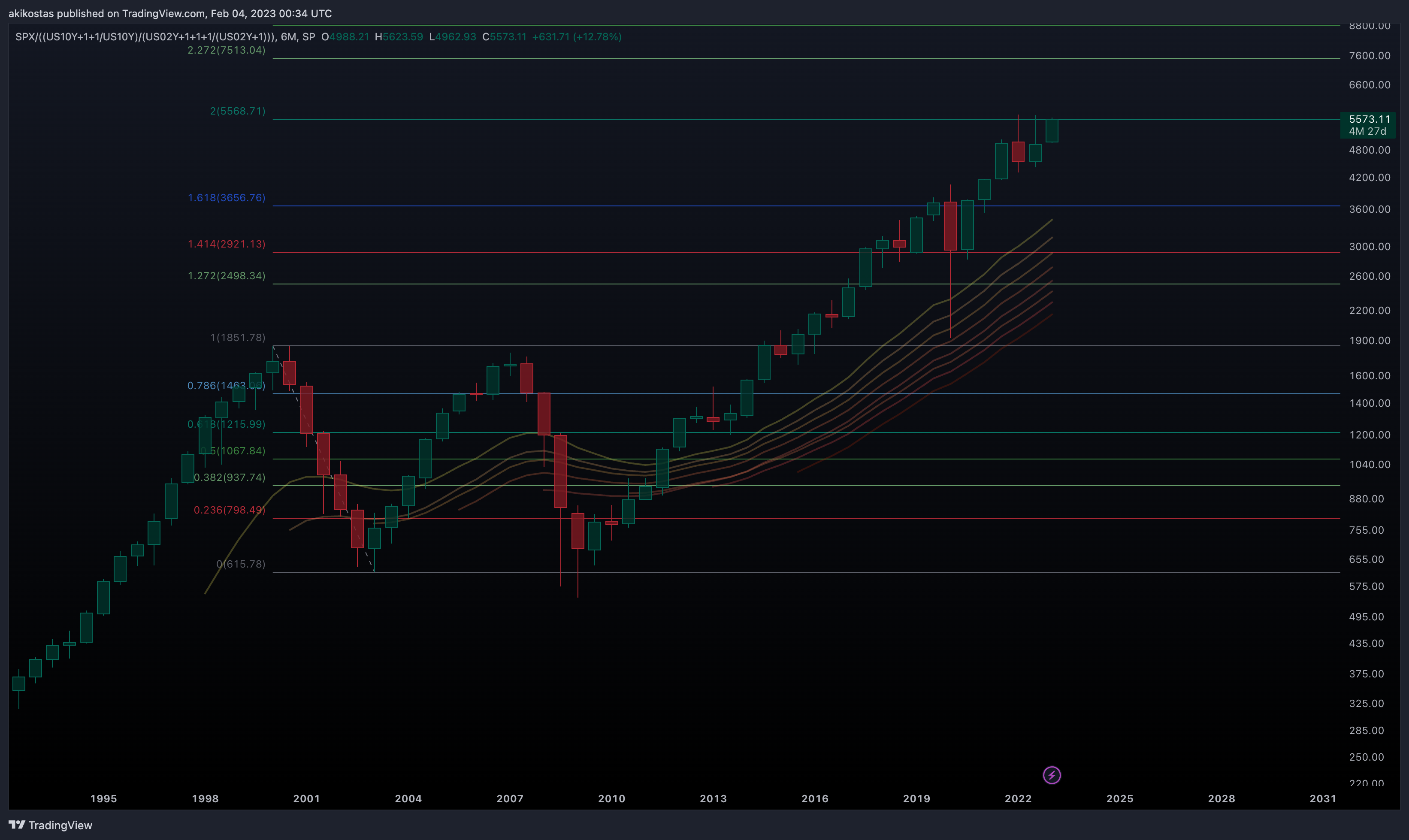1409x840 pixels.
Task: Click the 7600.00 price scale label
Action: (x=1370, y=55)
